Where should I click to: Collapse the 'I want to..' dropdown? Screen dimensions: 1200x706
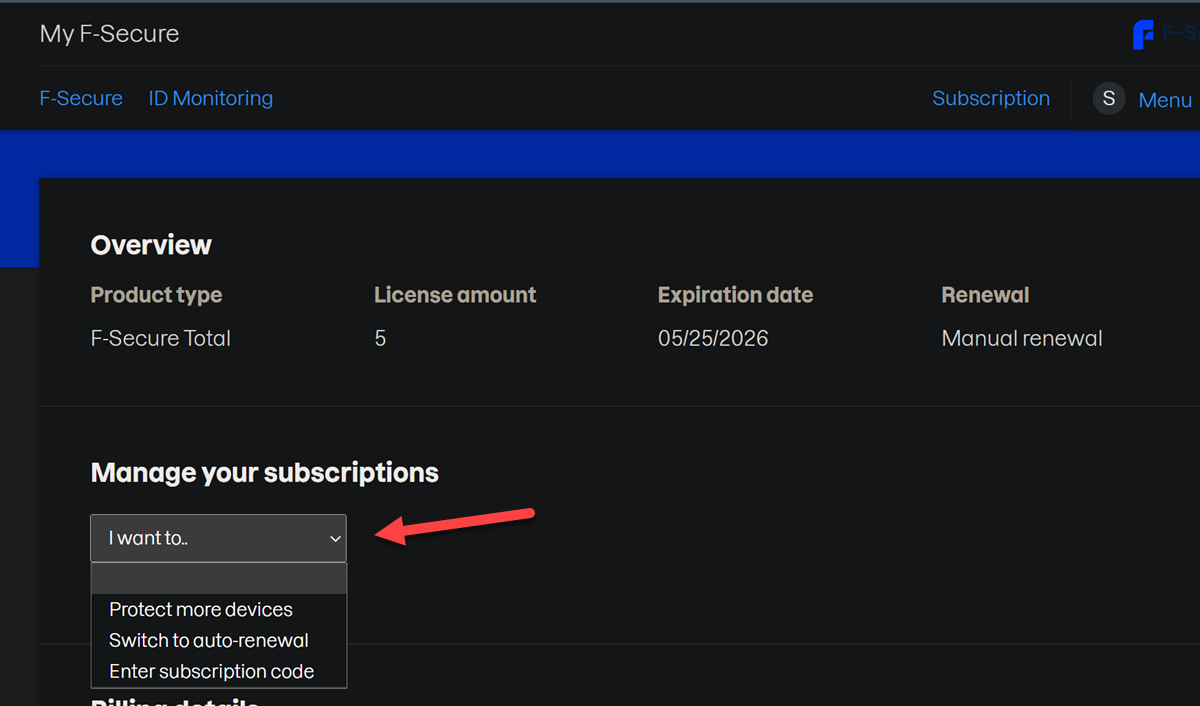pos(218,538)
